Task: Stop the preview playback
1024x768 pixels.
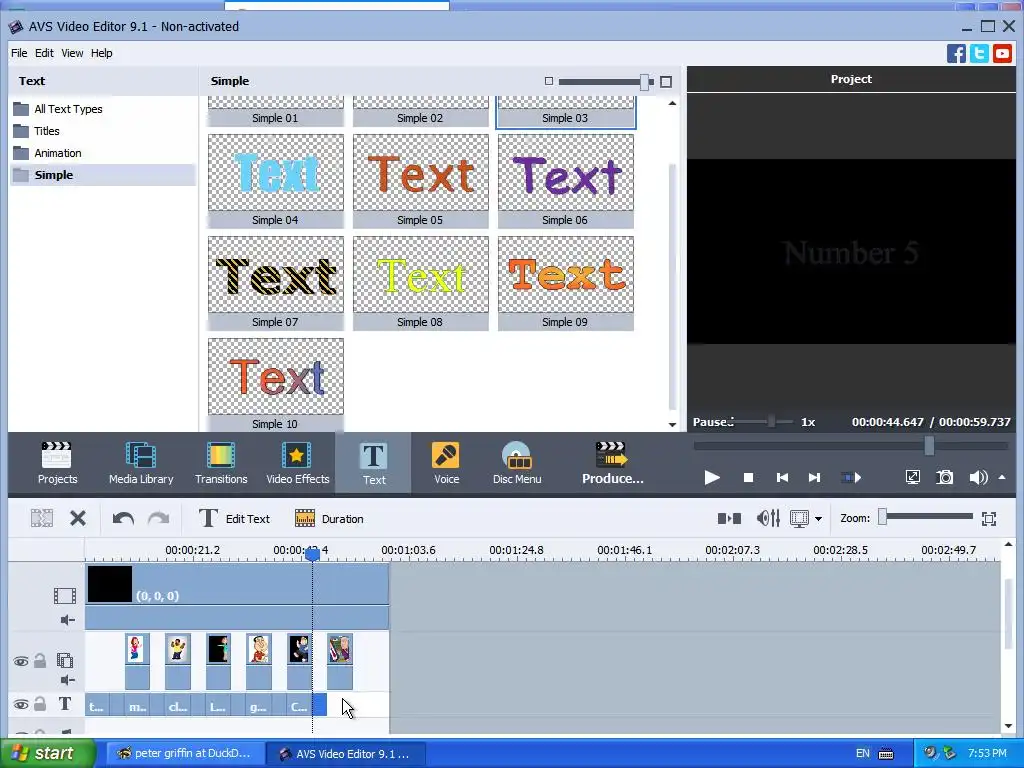Action: (748, 477)
